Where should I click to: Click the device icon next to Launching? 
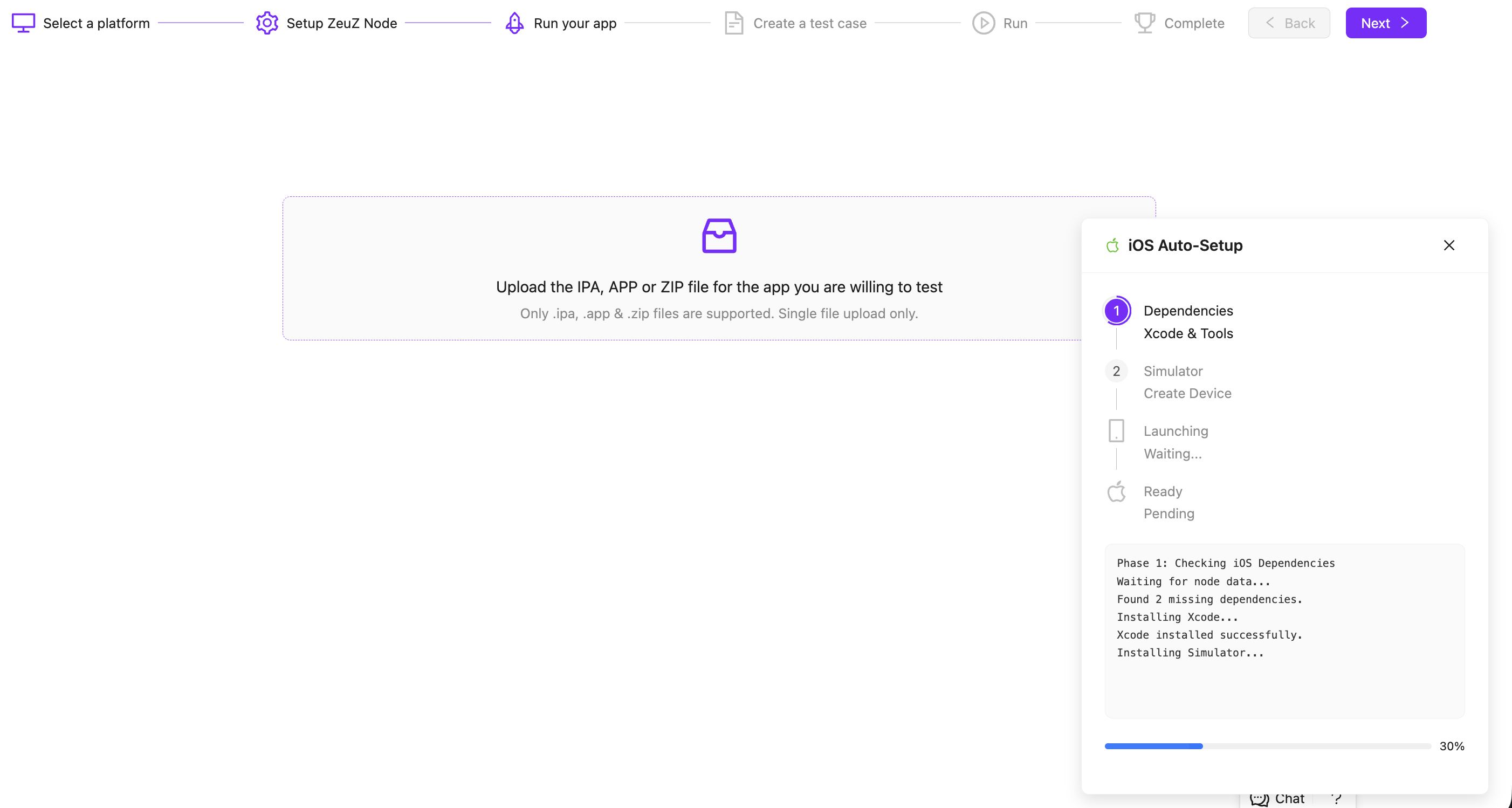click(1116, 430)
